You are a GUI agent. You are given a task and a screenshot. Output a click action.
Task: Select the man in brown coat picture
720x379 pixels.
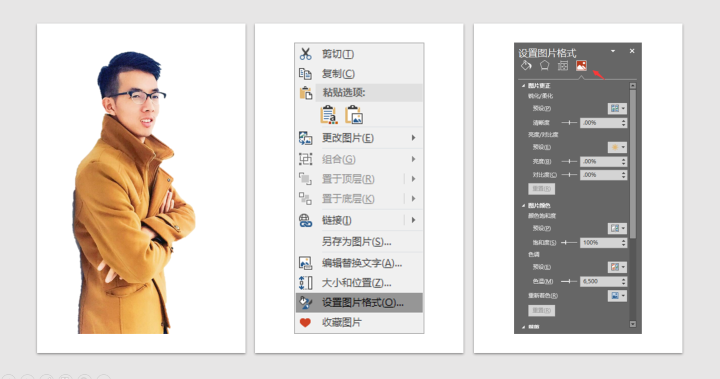coord(133,193)
